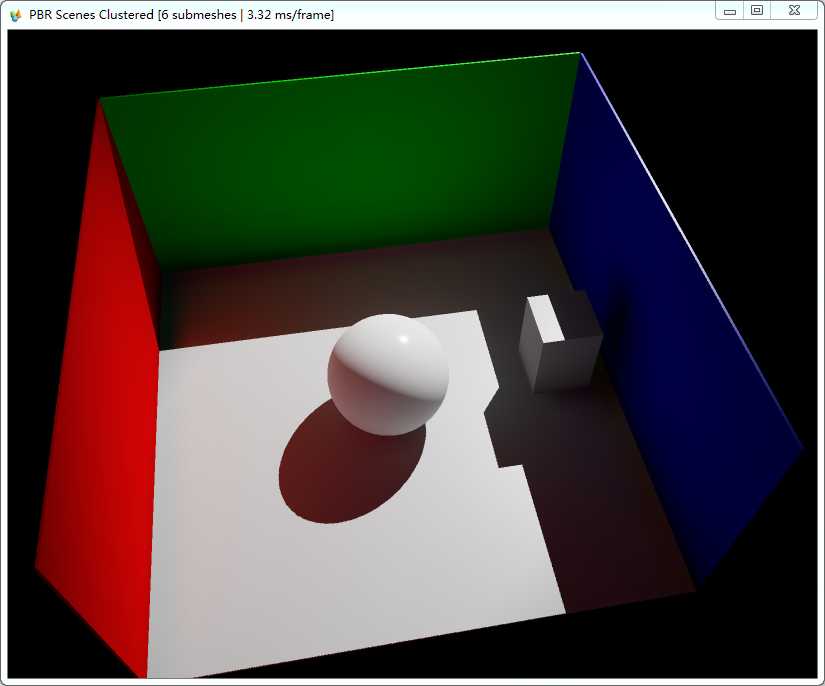
Task: Click the white sphere in the scene
Action: pos(388,375)
